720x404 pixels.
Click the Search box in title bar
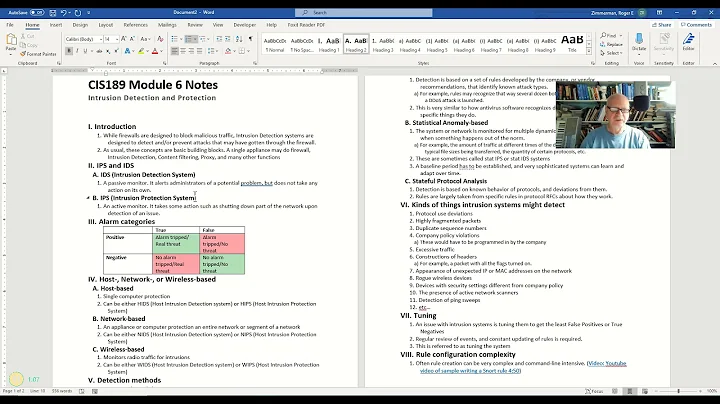[x=364, y=13]
